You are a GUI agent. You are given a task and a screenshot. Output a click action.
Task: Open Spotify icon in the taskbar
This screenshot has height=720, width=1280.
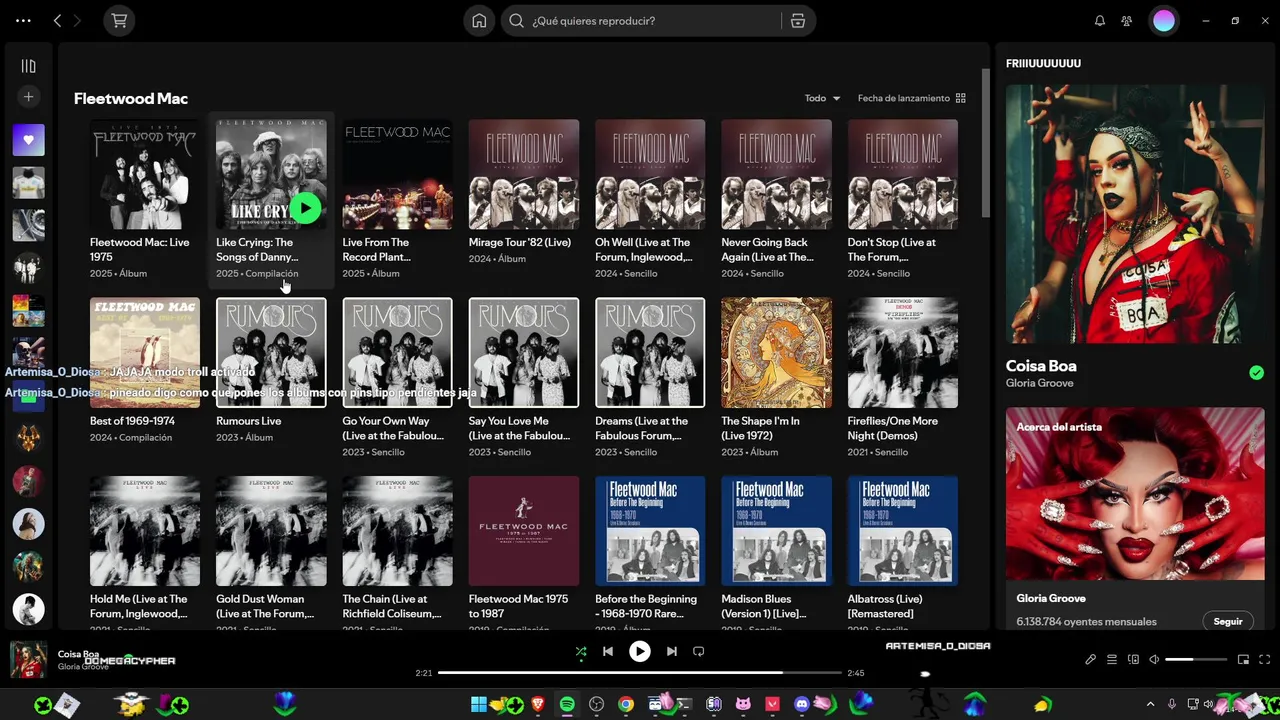pos(567,705)
